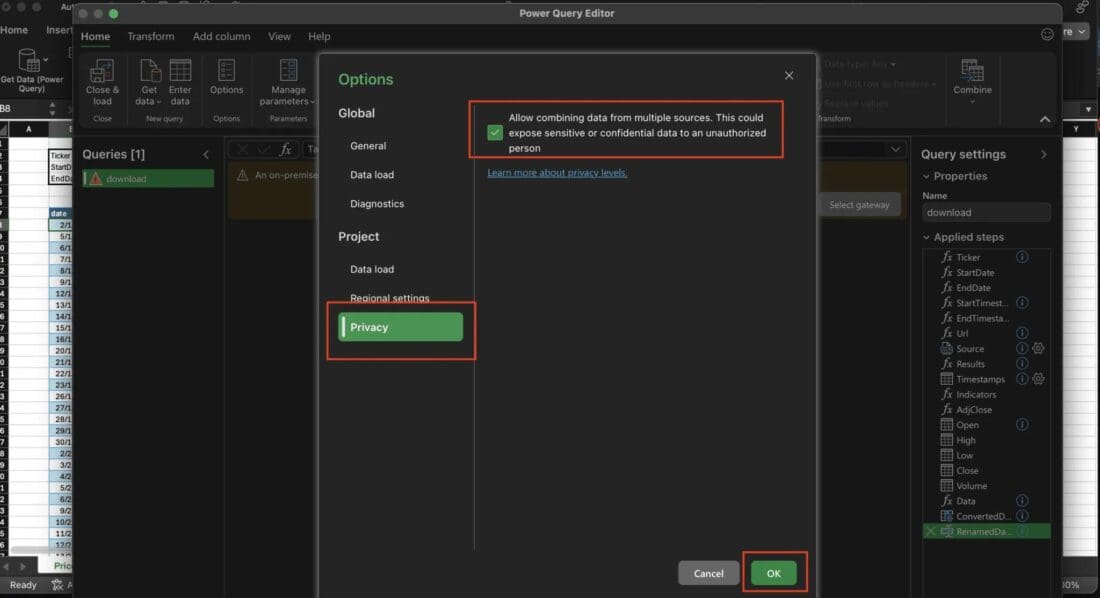Click the info icon beside Source step
The width and height of the screenshot is (1100, 598).
click(1022, 348)
